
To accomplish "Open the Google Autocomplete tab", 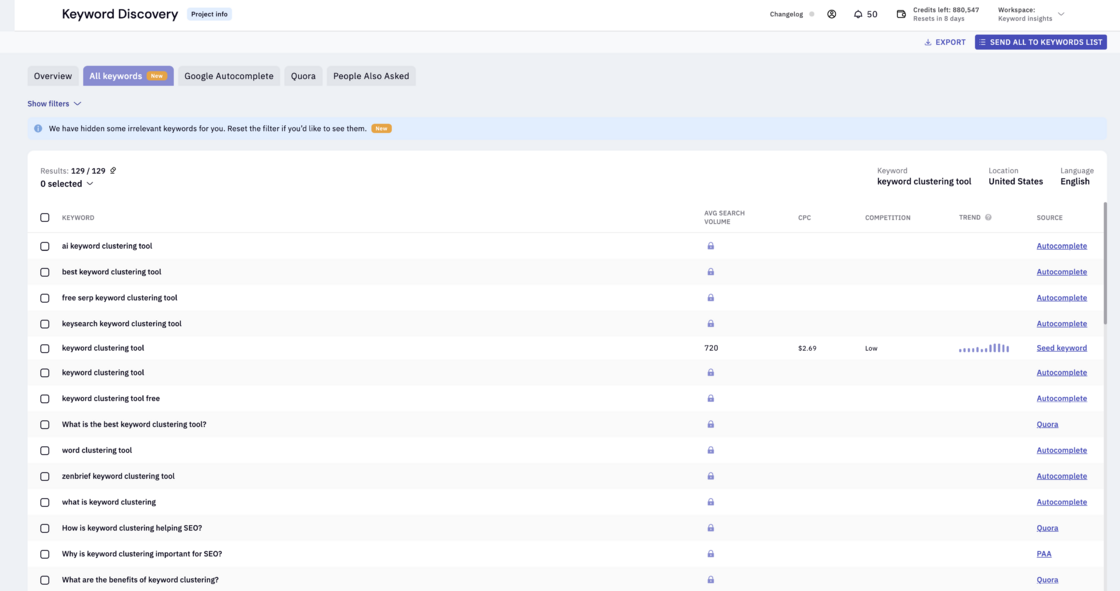I will [x=229, y=76].
